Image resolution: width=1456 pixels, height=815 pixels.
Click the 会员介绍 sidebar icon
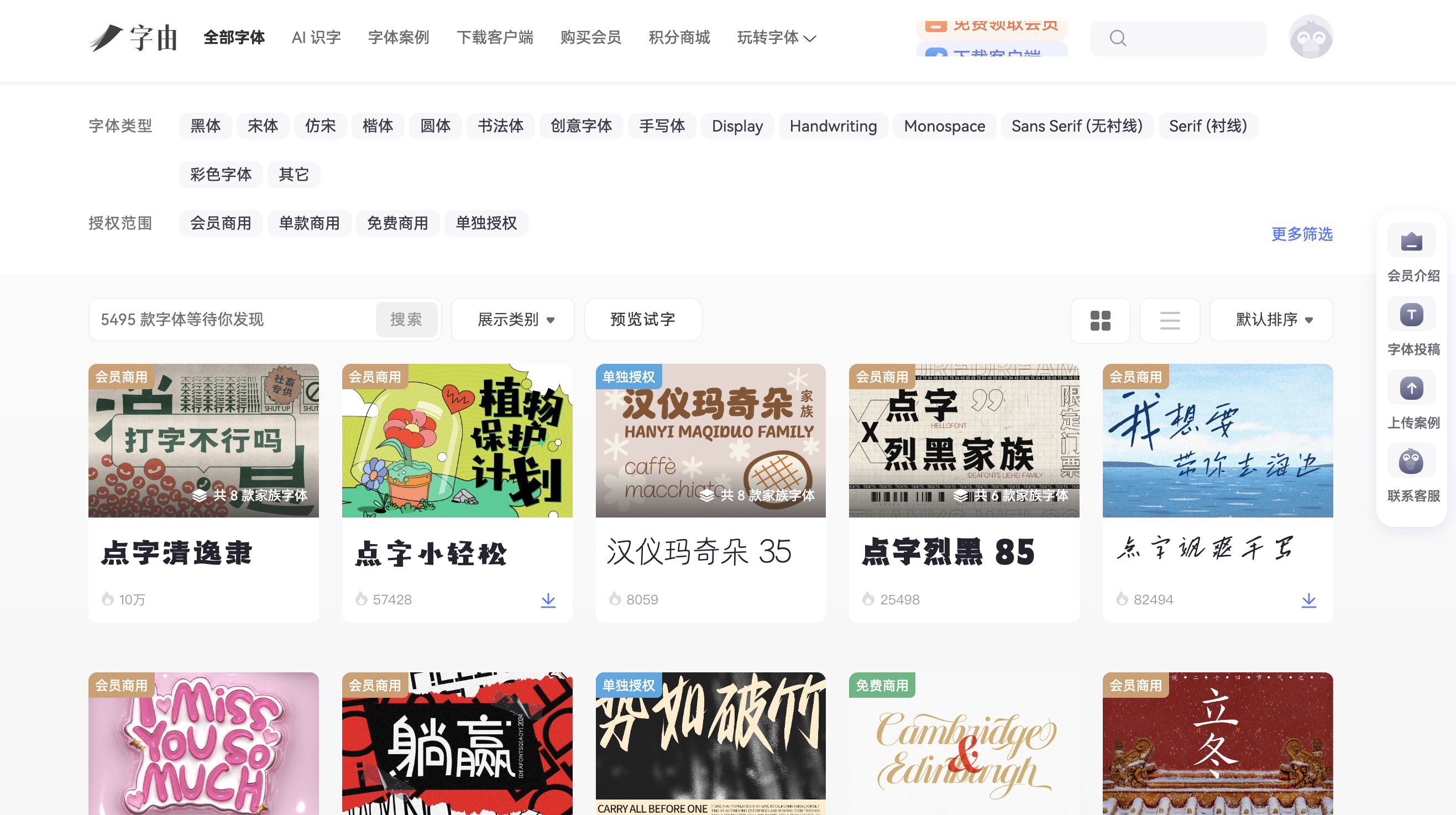tap(1411, 242)
